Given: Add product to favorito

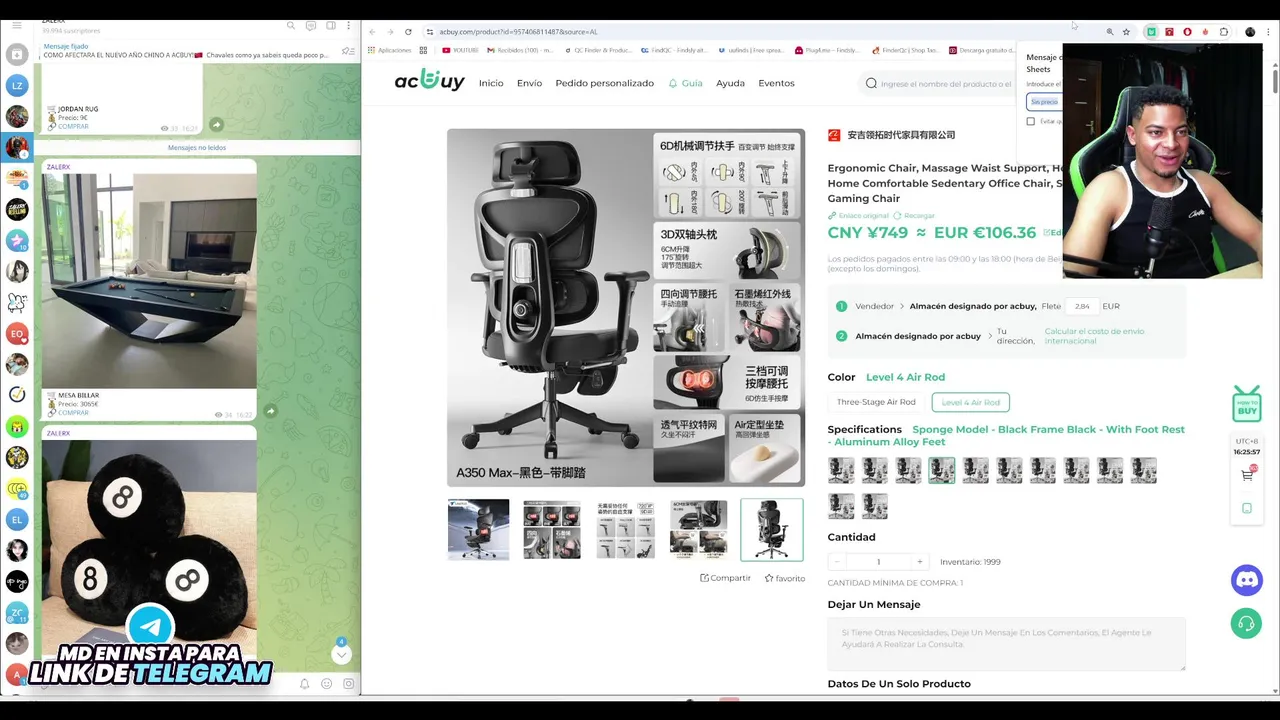Looking at the screenshot, I should pos(785,578).
